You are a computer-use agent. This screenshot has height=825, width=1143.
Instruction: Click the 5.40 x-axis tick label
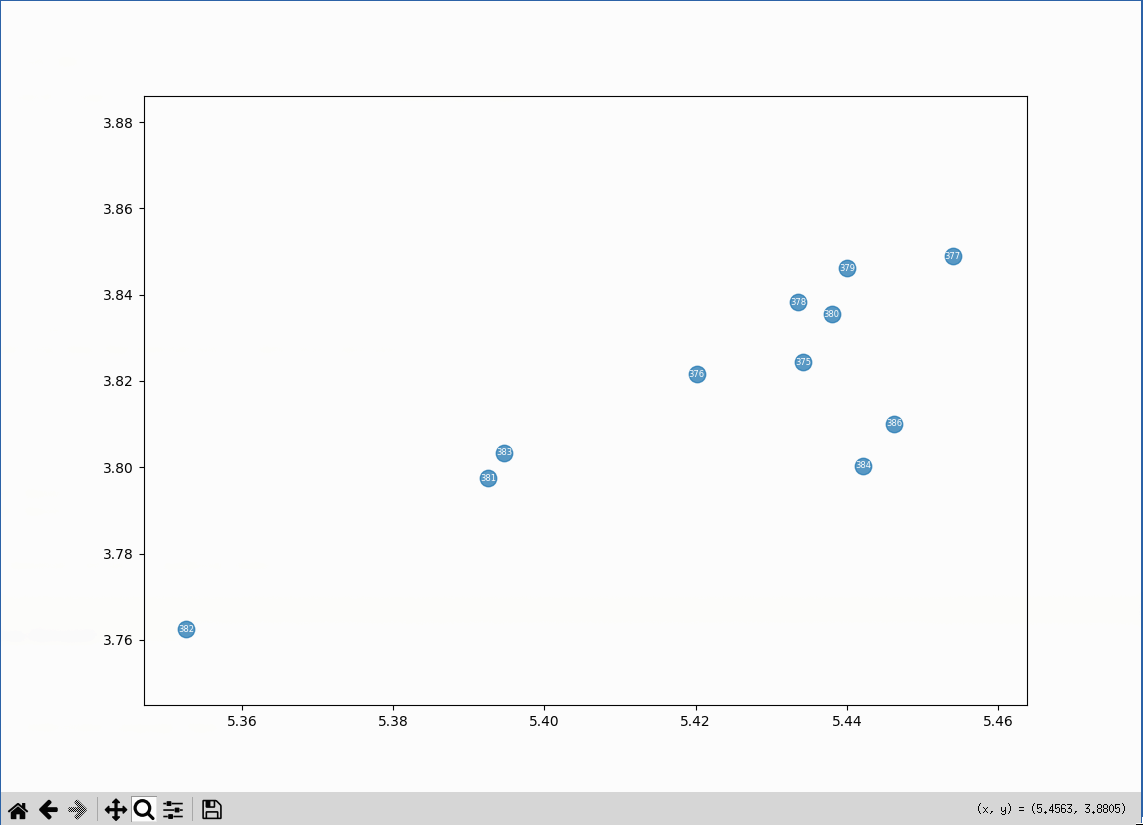pos(544,721)
